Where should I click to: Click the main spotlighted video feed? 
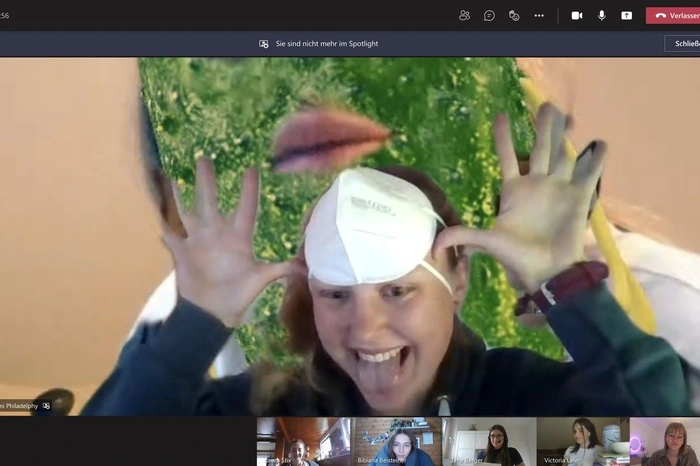click(x=350, y=237)
